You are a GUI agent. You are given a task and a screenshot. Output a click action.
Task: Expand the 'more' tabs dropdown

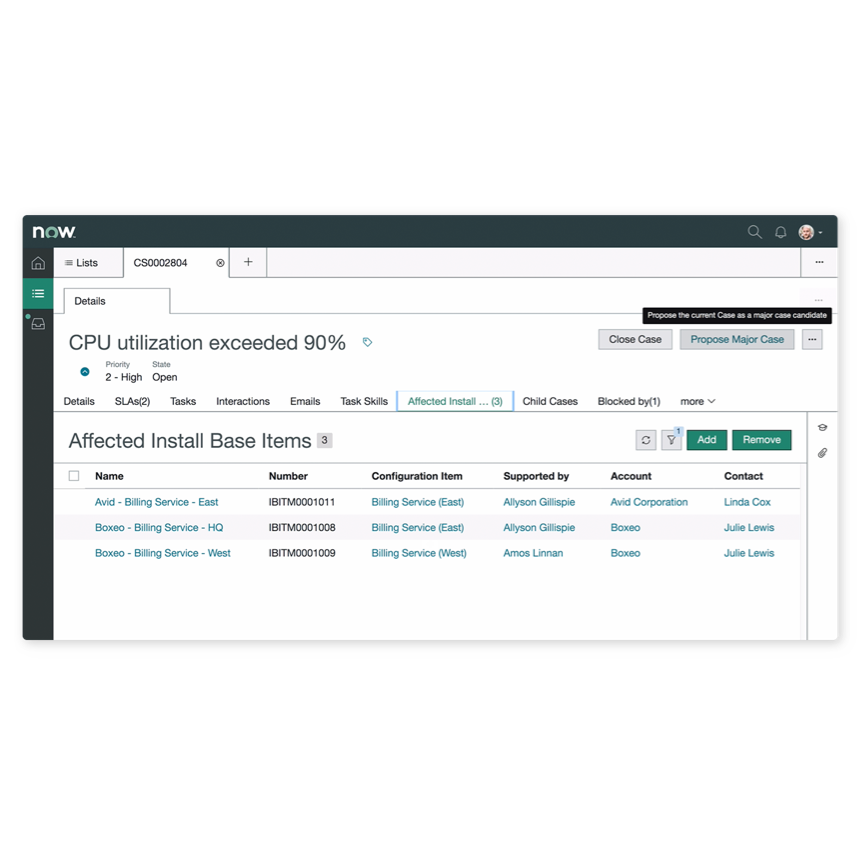coord(697,401)
